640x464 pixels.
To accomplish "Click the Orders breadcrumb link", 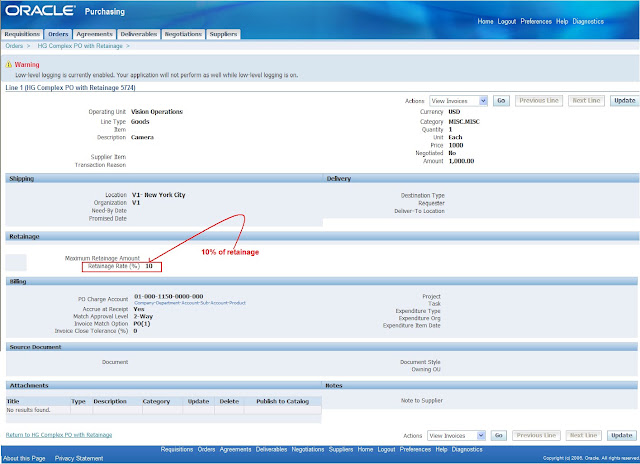I will (x=14, y=46).
